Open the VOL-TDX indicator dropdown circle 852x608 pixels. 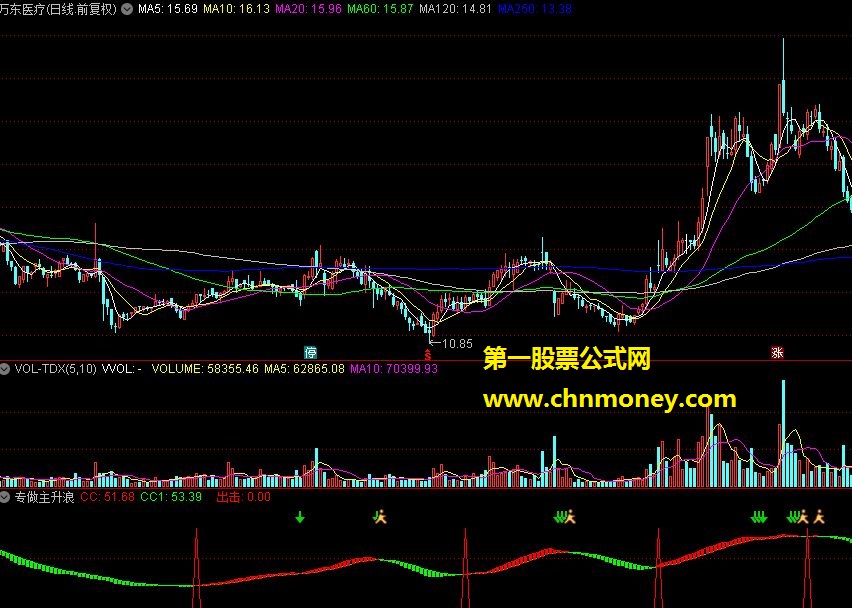tap(5, 369)
